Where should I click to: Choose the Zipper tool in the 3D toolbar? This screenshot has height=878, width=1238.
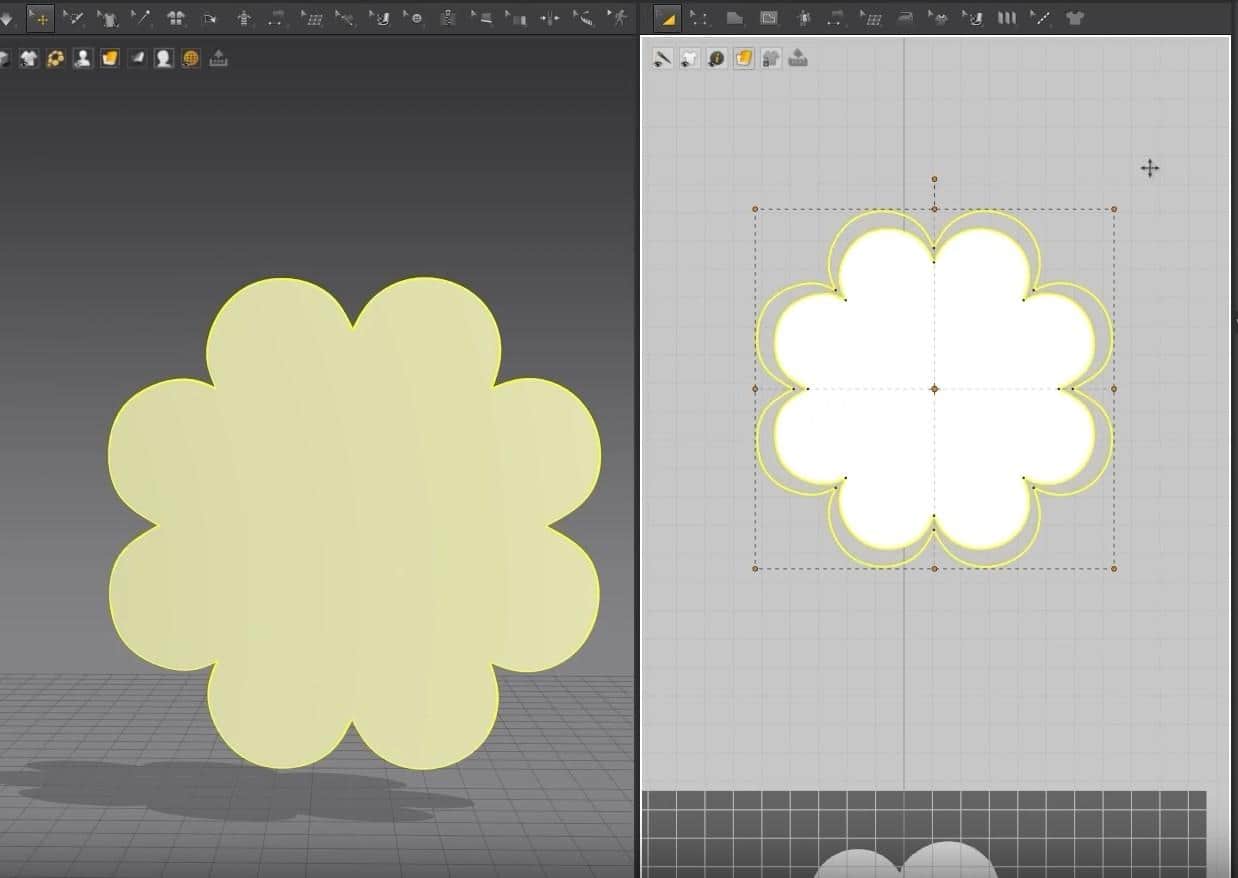447,18
